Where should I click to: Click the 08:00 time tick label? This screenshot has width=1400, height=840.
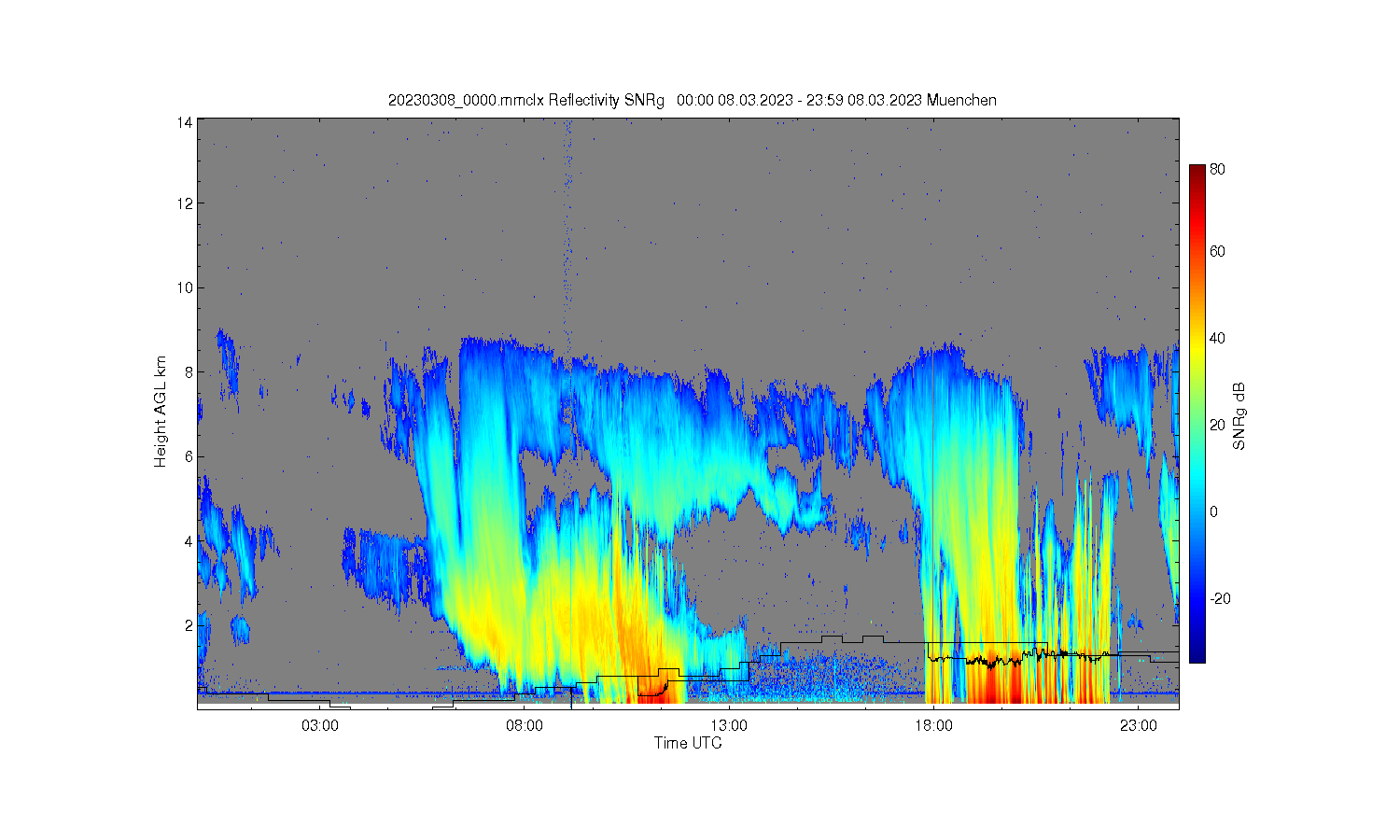pos(525,725)
